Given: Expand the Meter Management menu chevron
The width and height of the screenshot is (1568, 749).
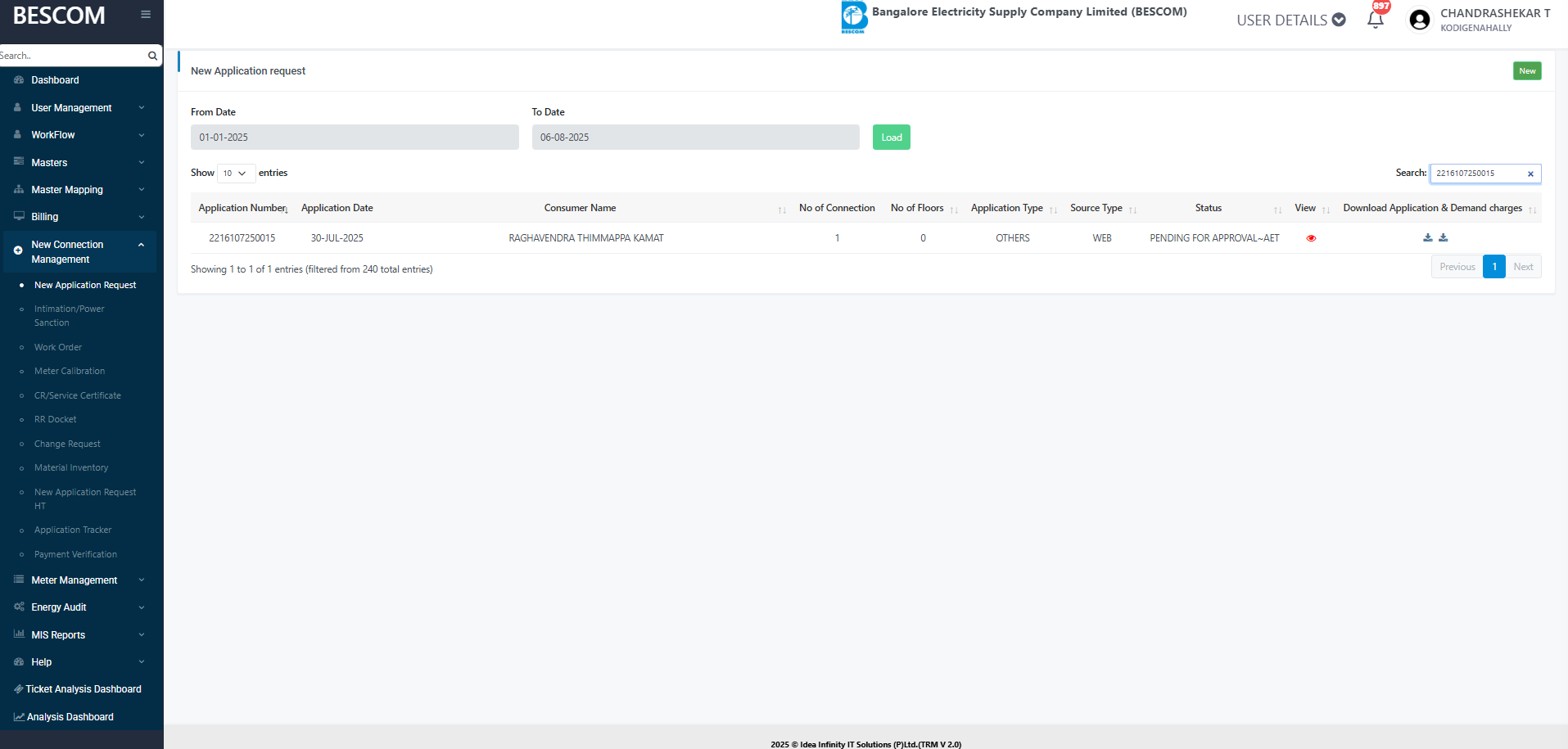Looking at the screenshot, I should click(142, 580).
